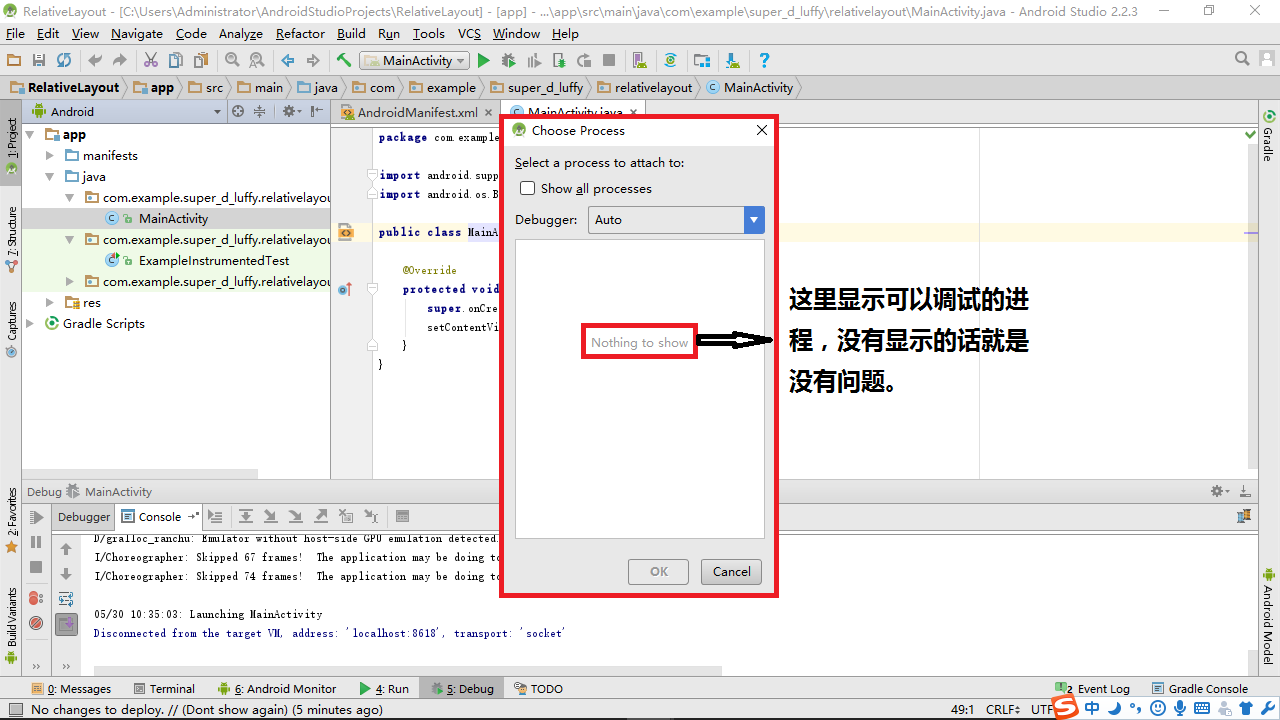Enable Show all processes checkbox
The width and height of the screenshot is (1280, 720).
tap(528, 188)
